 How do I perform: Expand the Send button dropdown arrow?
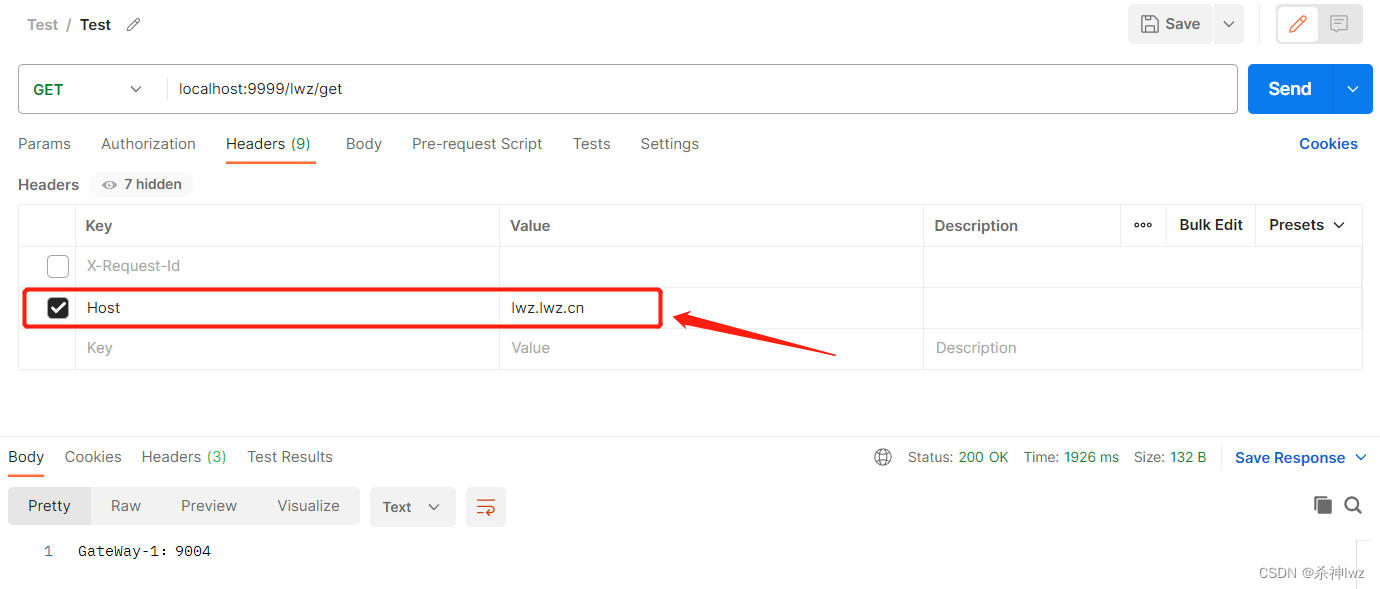click(x=1352, y=89)
